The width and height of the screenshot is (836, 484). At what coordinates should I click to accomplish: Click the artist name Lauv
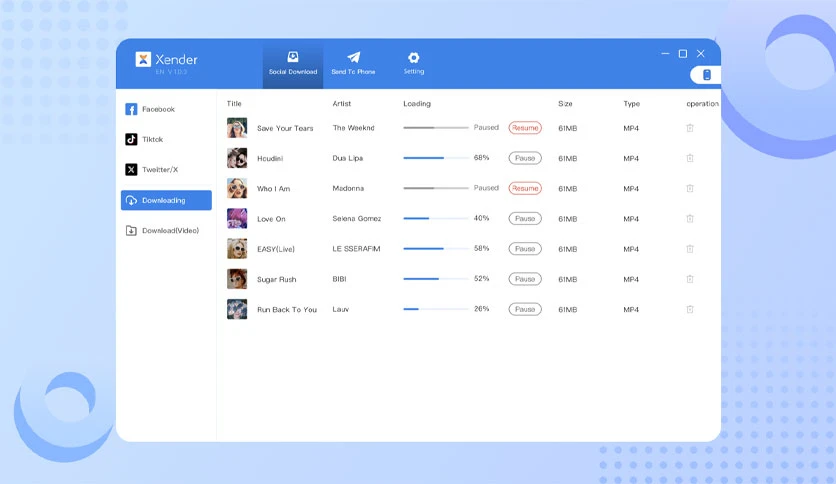coord(341,309)
